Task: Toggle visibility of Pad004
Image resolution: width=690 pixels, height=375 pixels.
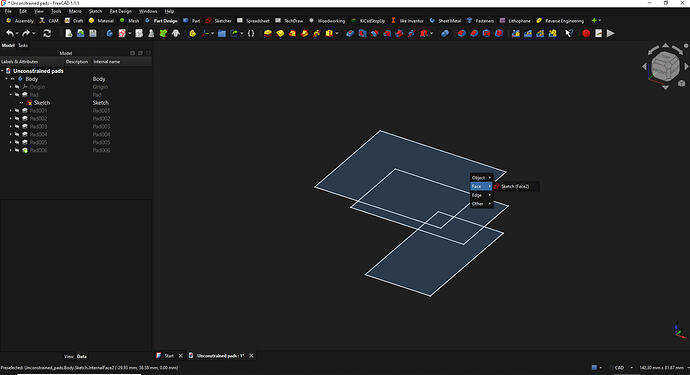Action: click(x=17, y=134)
